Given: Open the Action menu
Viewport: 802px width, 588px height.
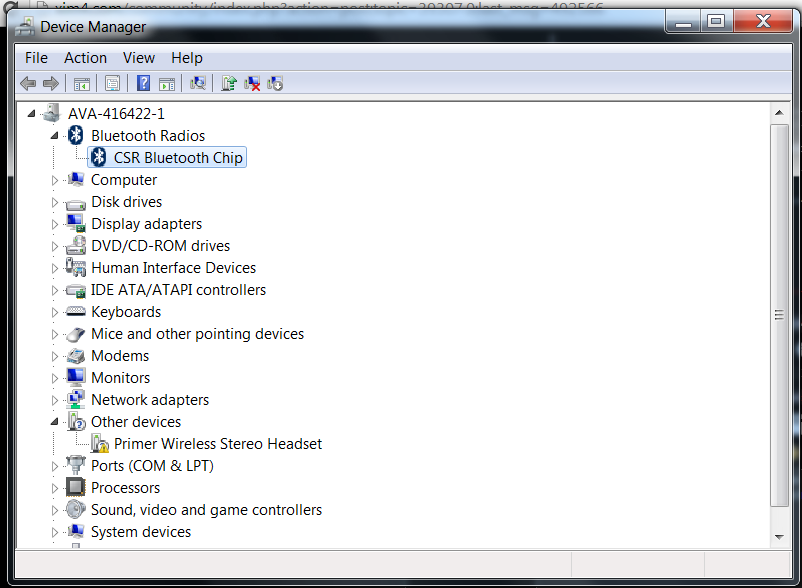Looking at the screenshot, I should [x=85, y=58].
